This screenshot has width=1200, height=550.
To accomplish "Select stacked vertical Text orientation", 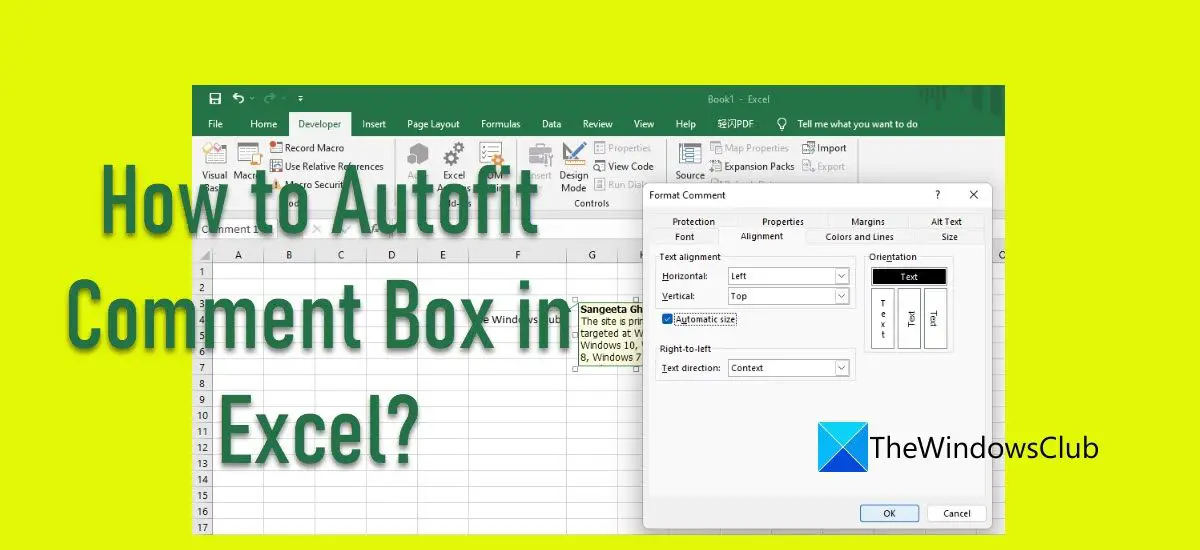I will click(883, 318).
